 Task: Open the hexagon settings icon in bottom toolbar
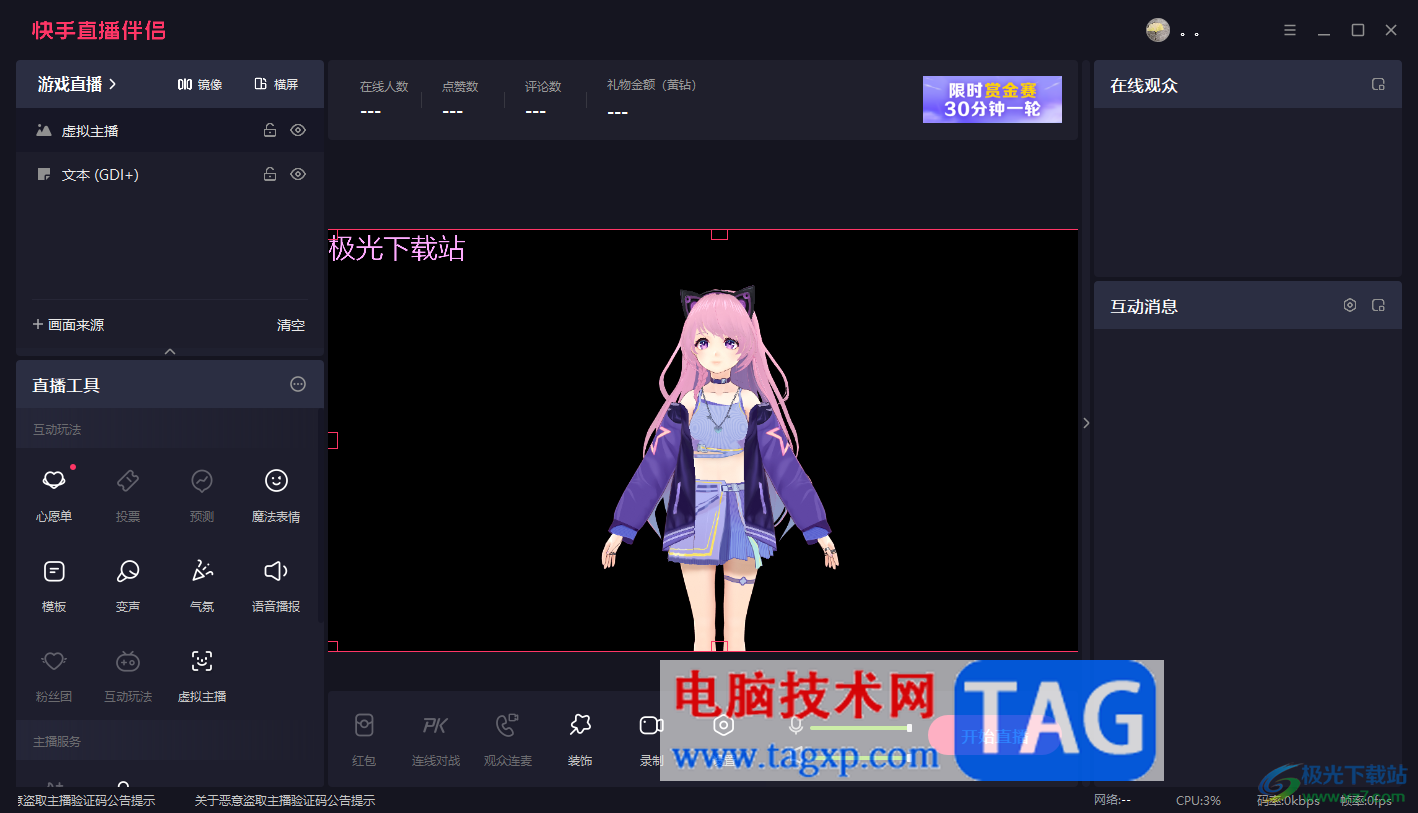724,726
